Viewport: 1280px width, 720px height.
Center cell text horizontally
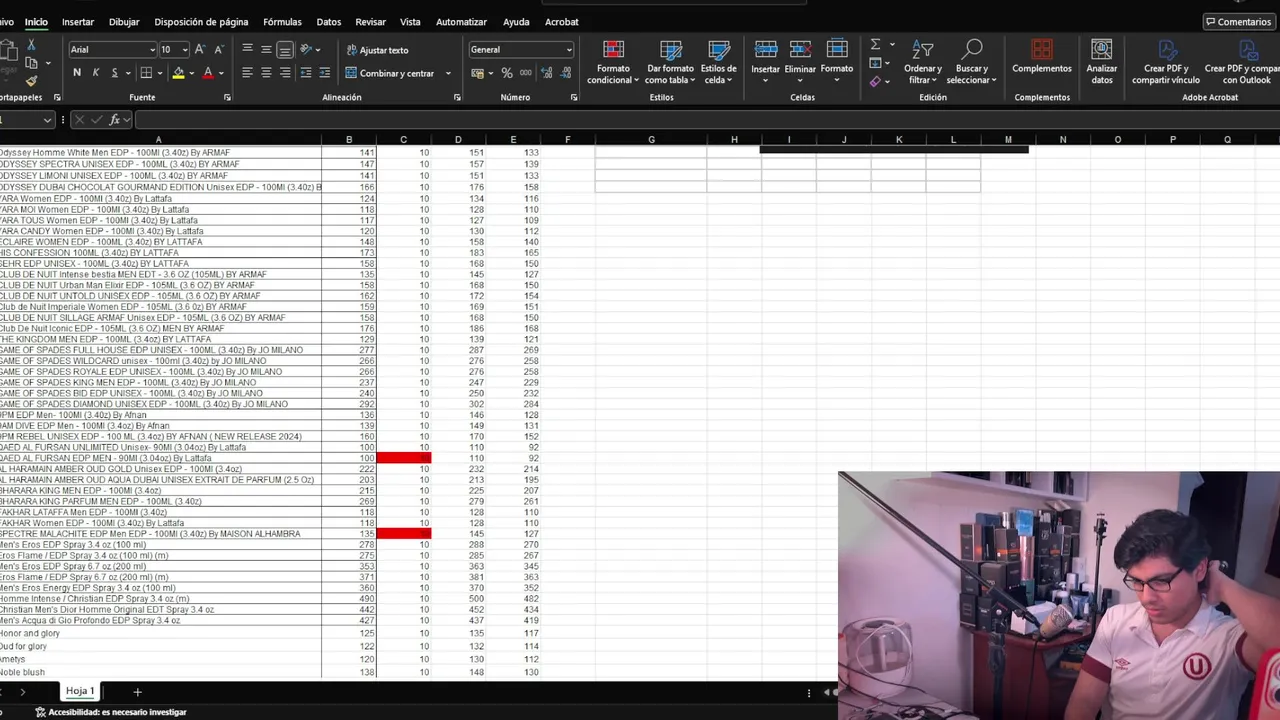tap(266, 73)
